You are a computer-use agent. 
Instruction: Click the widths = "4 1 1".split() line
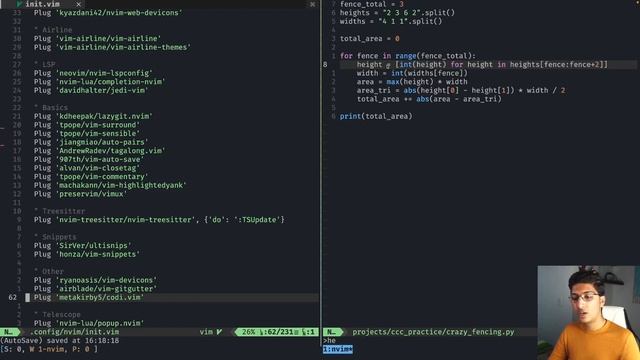391,21
